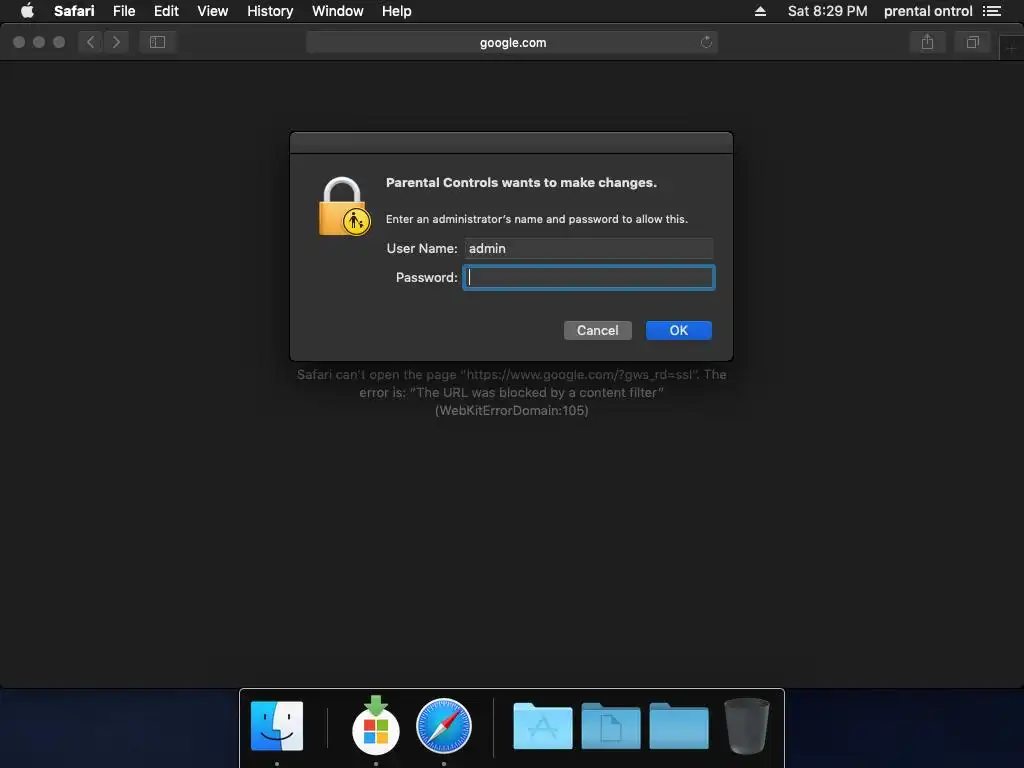Open Safari from the Dock
The width and height of the screenshot is (1024, 768).
443,726
